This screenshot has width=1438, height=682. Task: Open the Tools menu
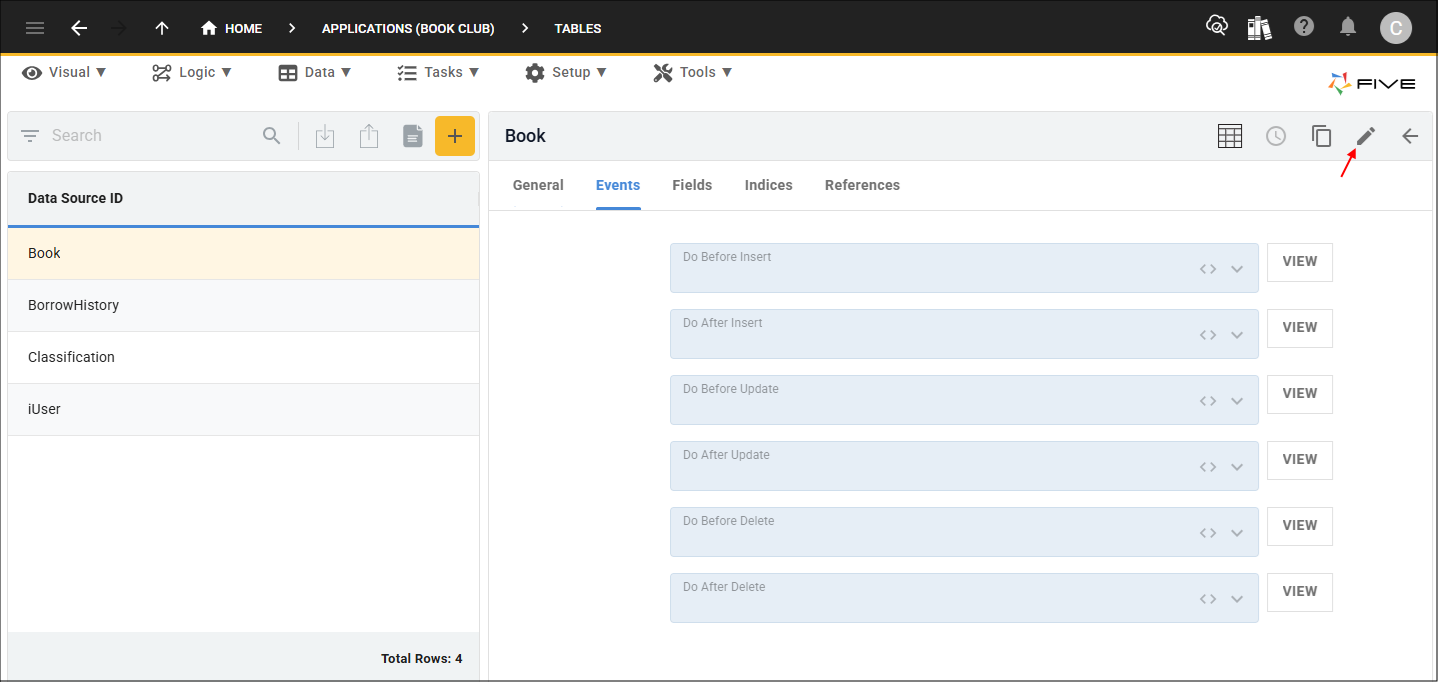pyautogui.click(x=693, y=72)
